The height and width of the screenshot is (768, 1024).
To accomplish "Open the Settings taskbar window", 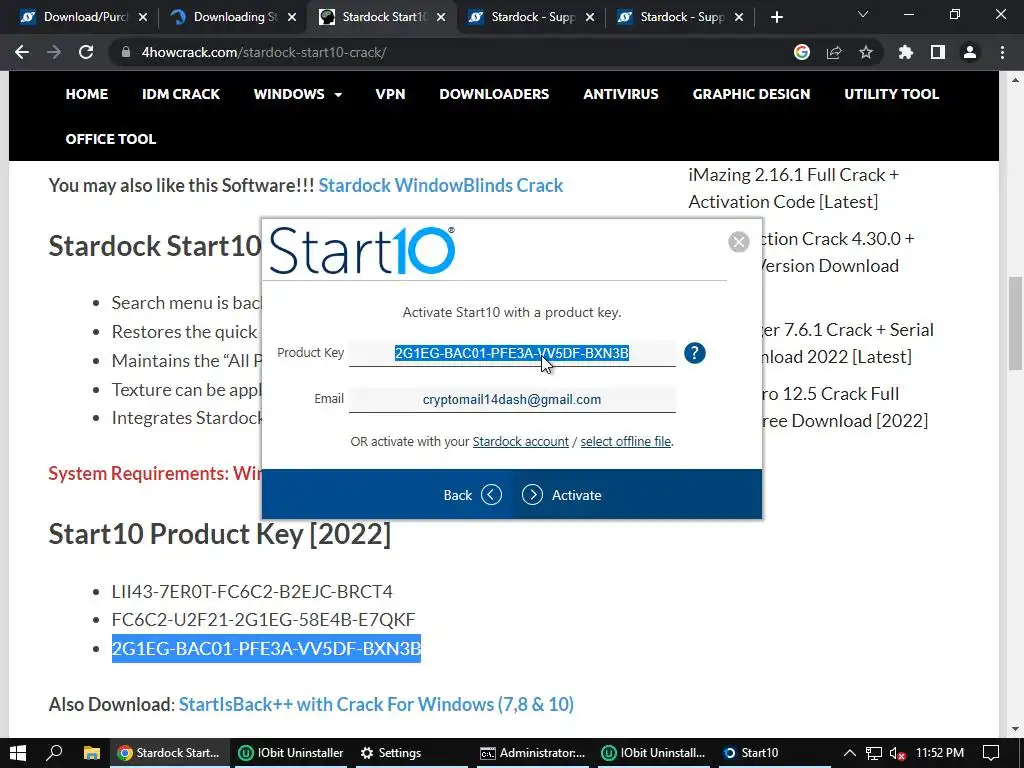I will 392,753.
